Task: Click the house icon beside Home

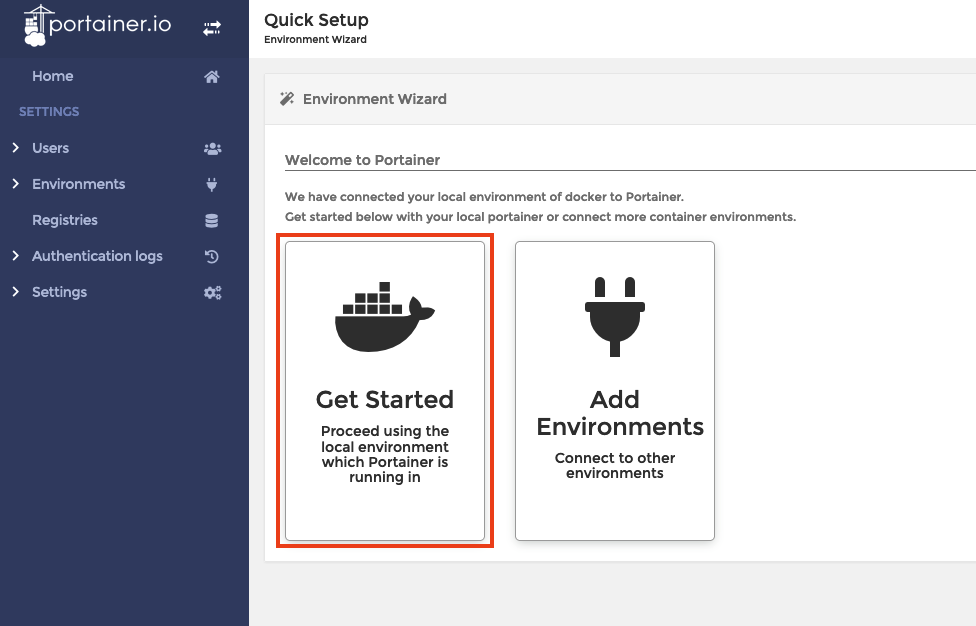Action: 212,77
